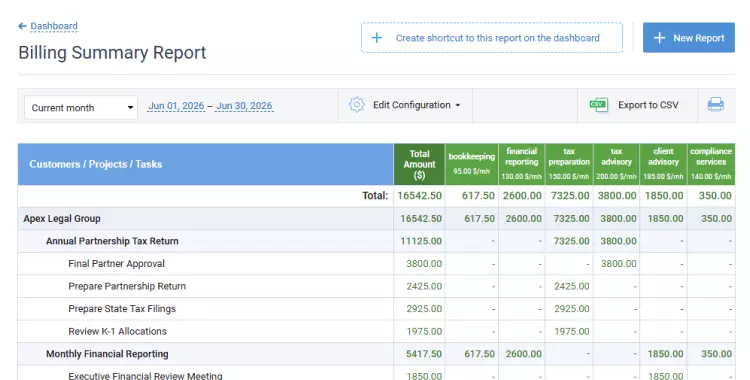Select the Final Partner Approval task
The height and width of the screenshot is (380, 750).
coord(116,264)
